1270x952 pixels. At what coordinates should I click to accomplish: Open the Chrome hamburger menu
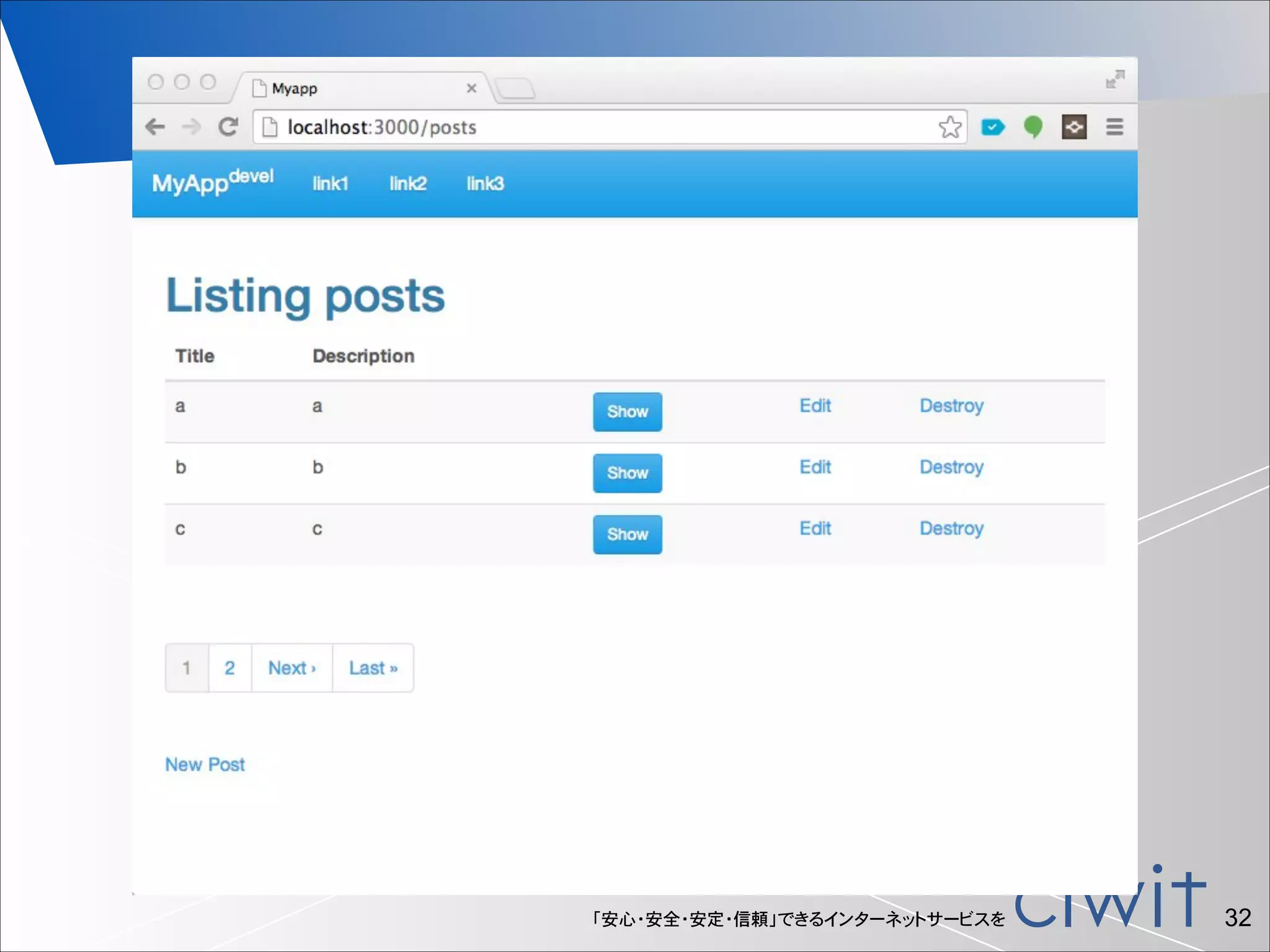point(1114,127)
